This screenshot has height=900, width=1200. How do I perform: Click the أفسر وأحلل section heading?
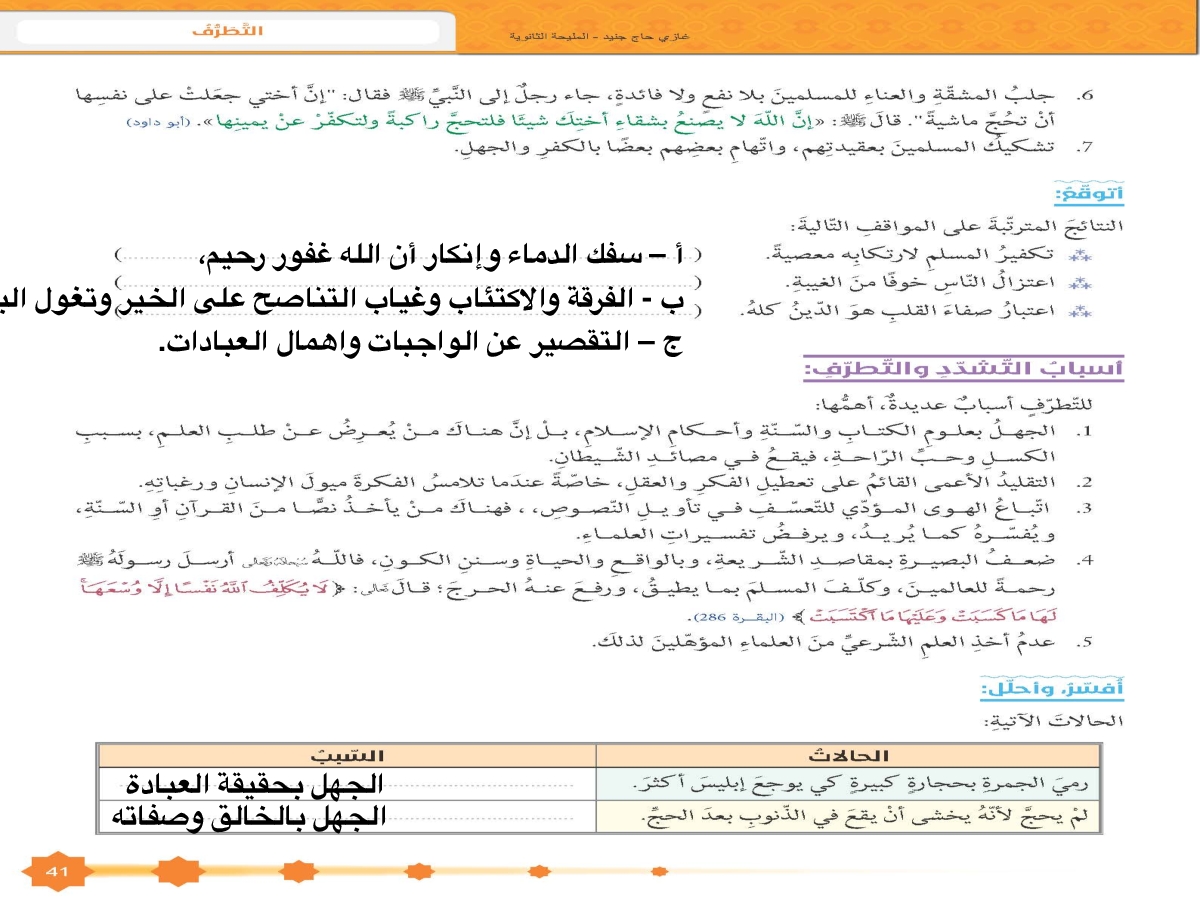[1079, 688]
